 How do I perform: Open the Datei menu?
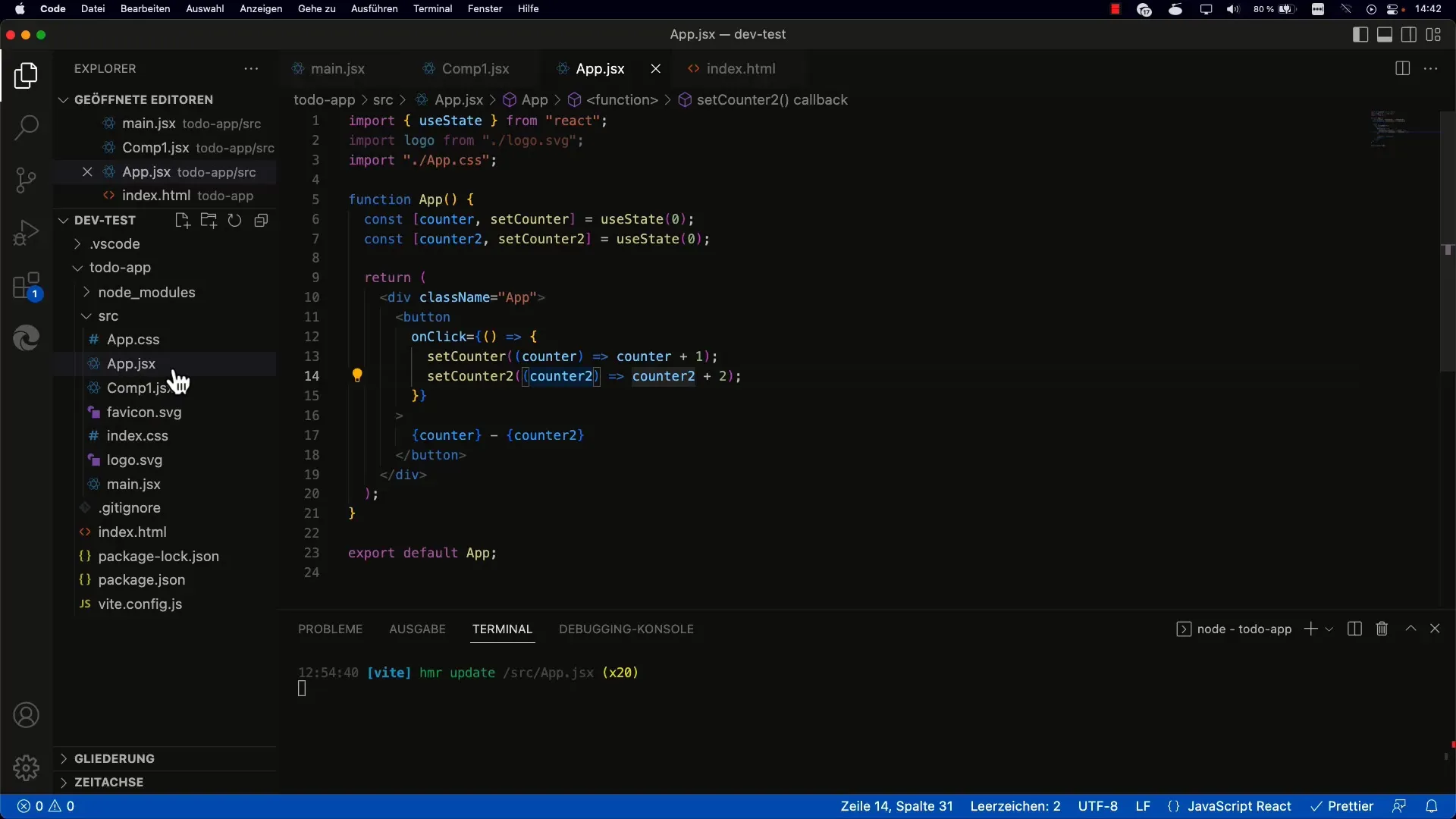point(93,9)
